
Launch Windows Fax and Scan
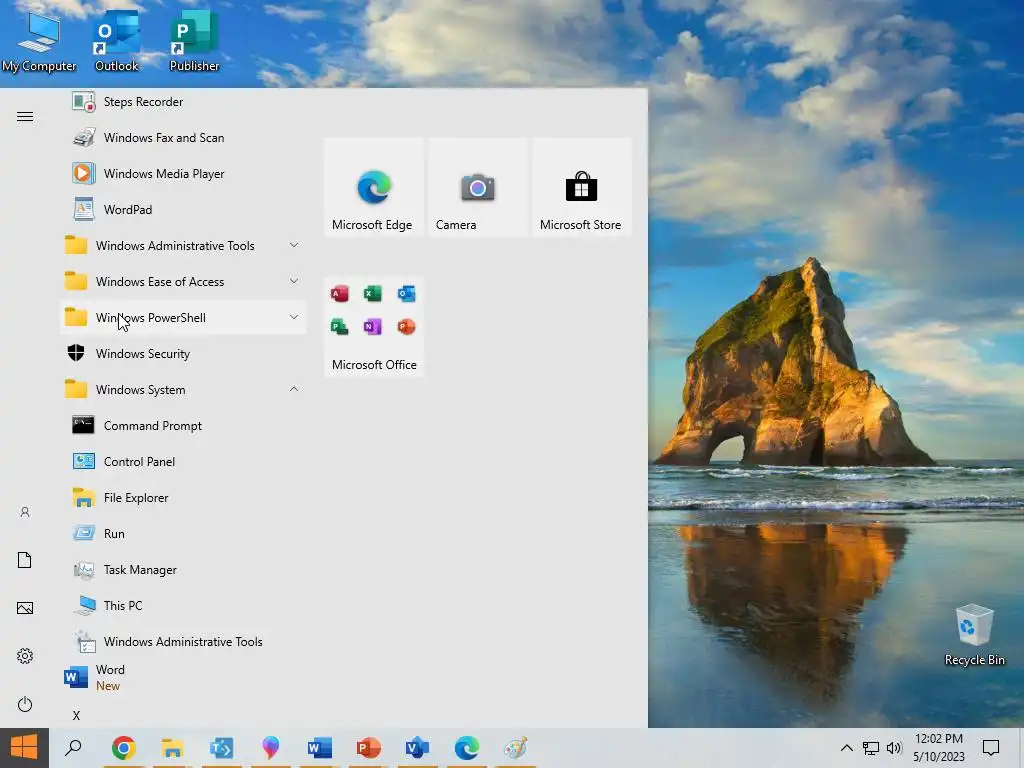(x=183, y=138)
